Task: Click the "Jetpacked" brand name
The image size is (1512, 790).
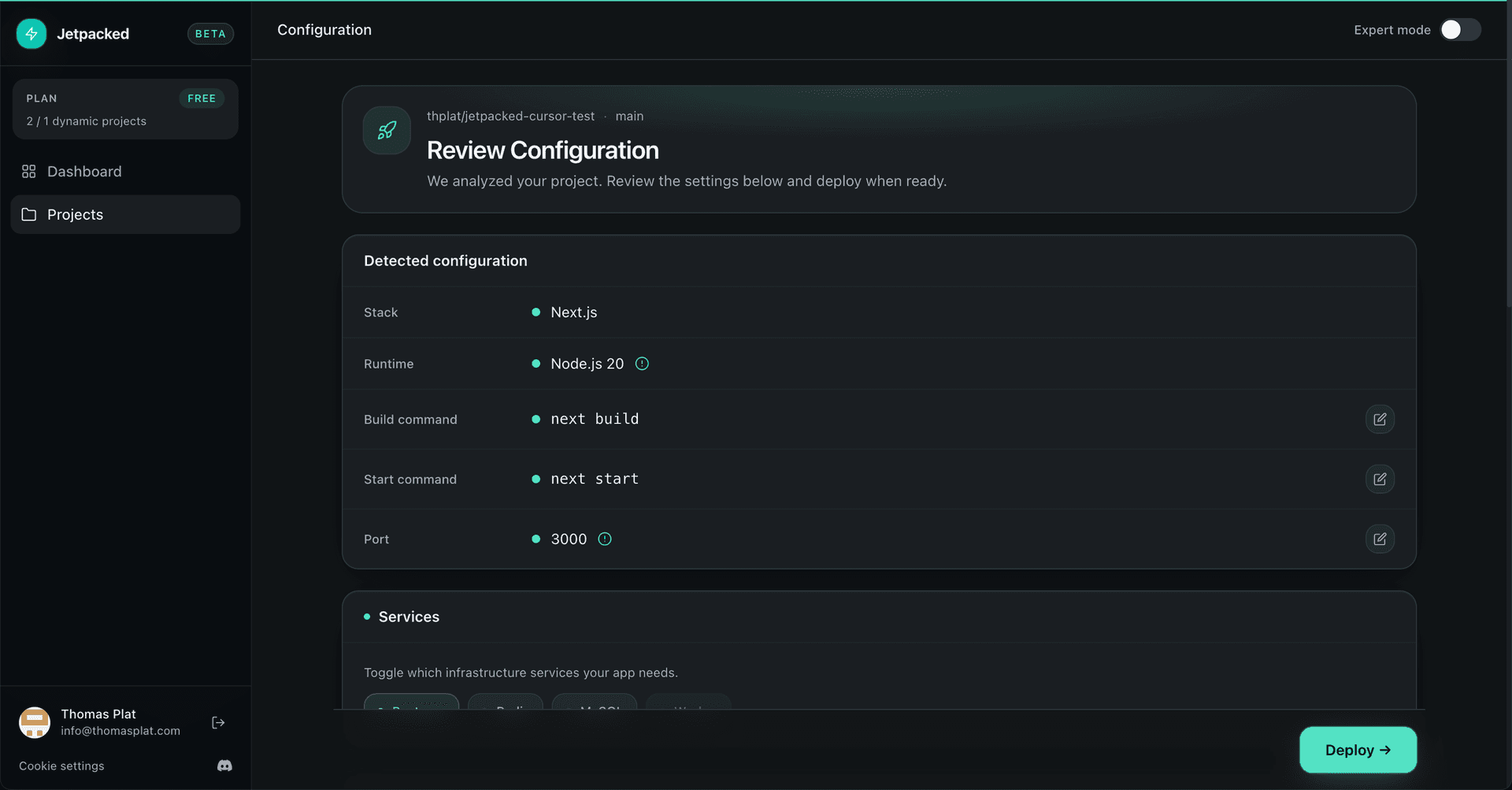Action: pyautogui.click(x=93, y=34)
